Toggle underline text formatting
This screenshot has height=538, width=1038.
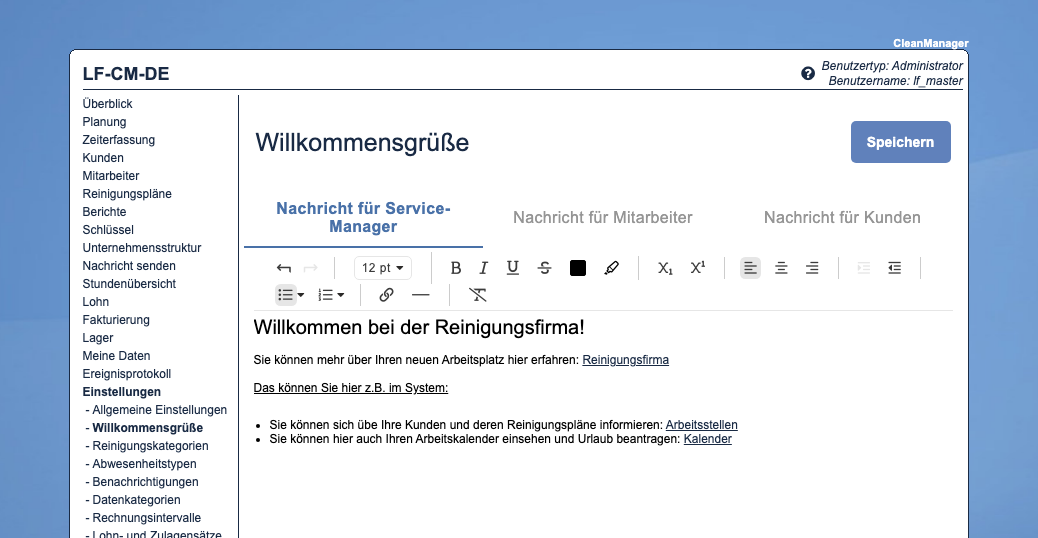tap(513, 268)
